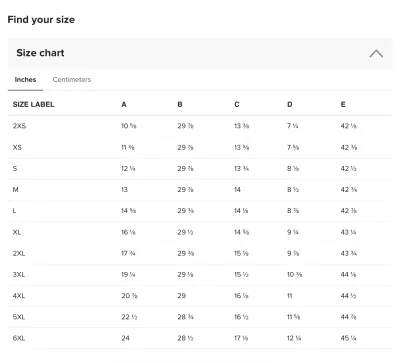The image size is (400, 363).
Task: Click column header A
Action: (x=124, y=105)
